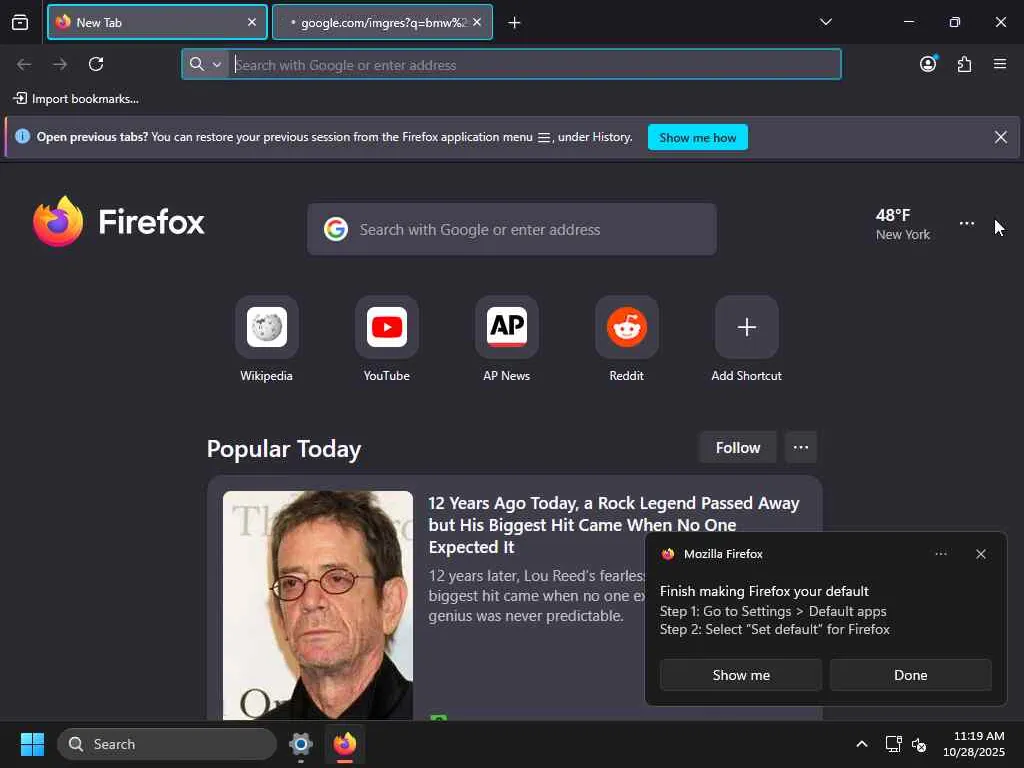The width and height of the screenshot is (1024, 768).
Task: Open the search engine selector dropdown
Action: click(x=205, y=64)
